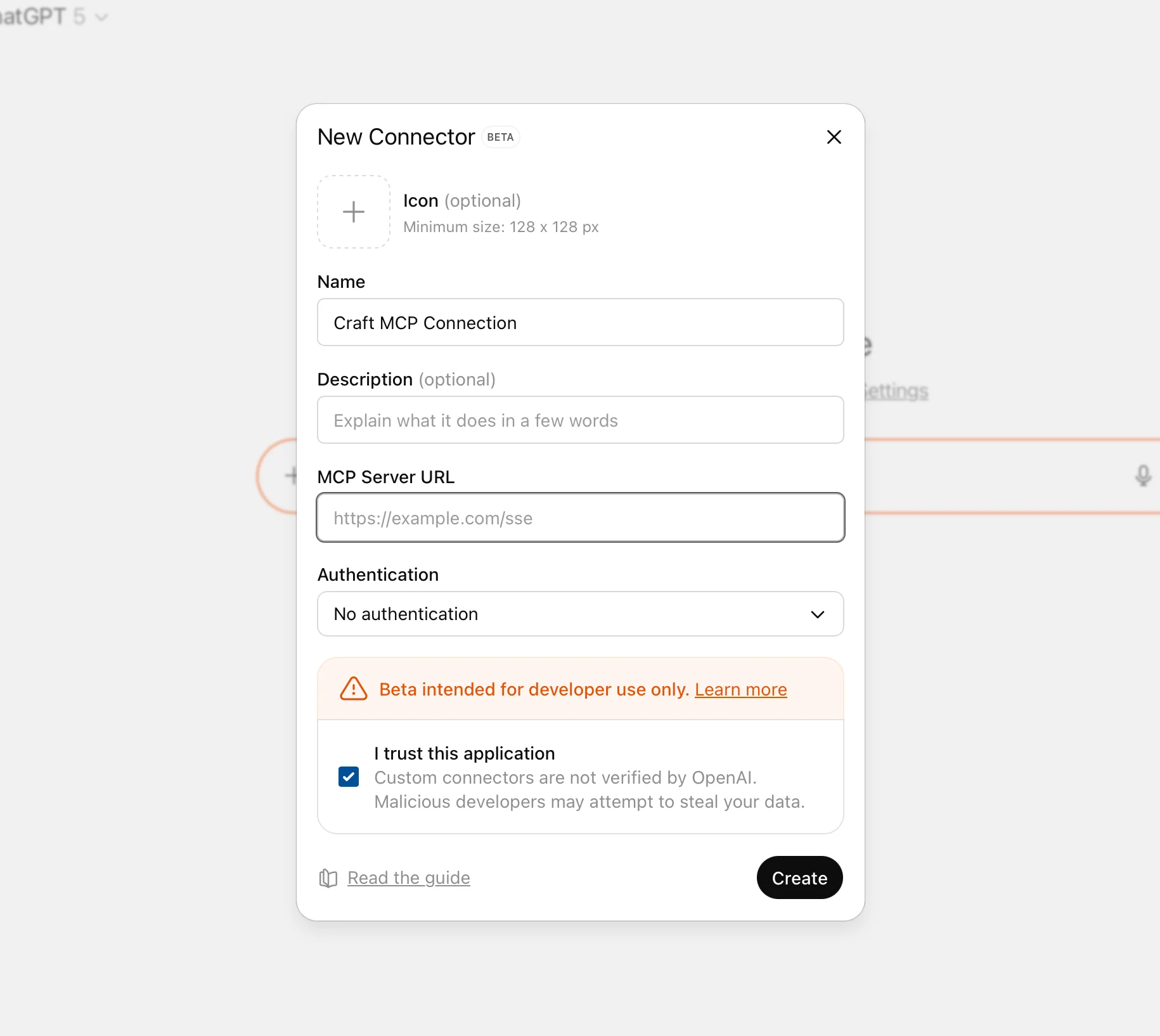The image size is (1160, 1036).
Task: Click the plus icon in the chat composer
Action: (x=292, y=475)
